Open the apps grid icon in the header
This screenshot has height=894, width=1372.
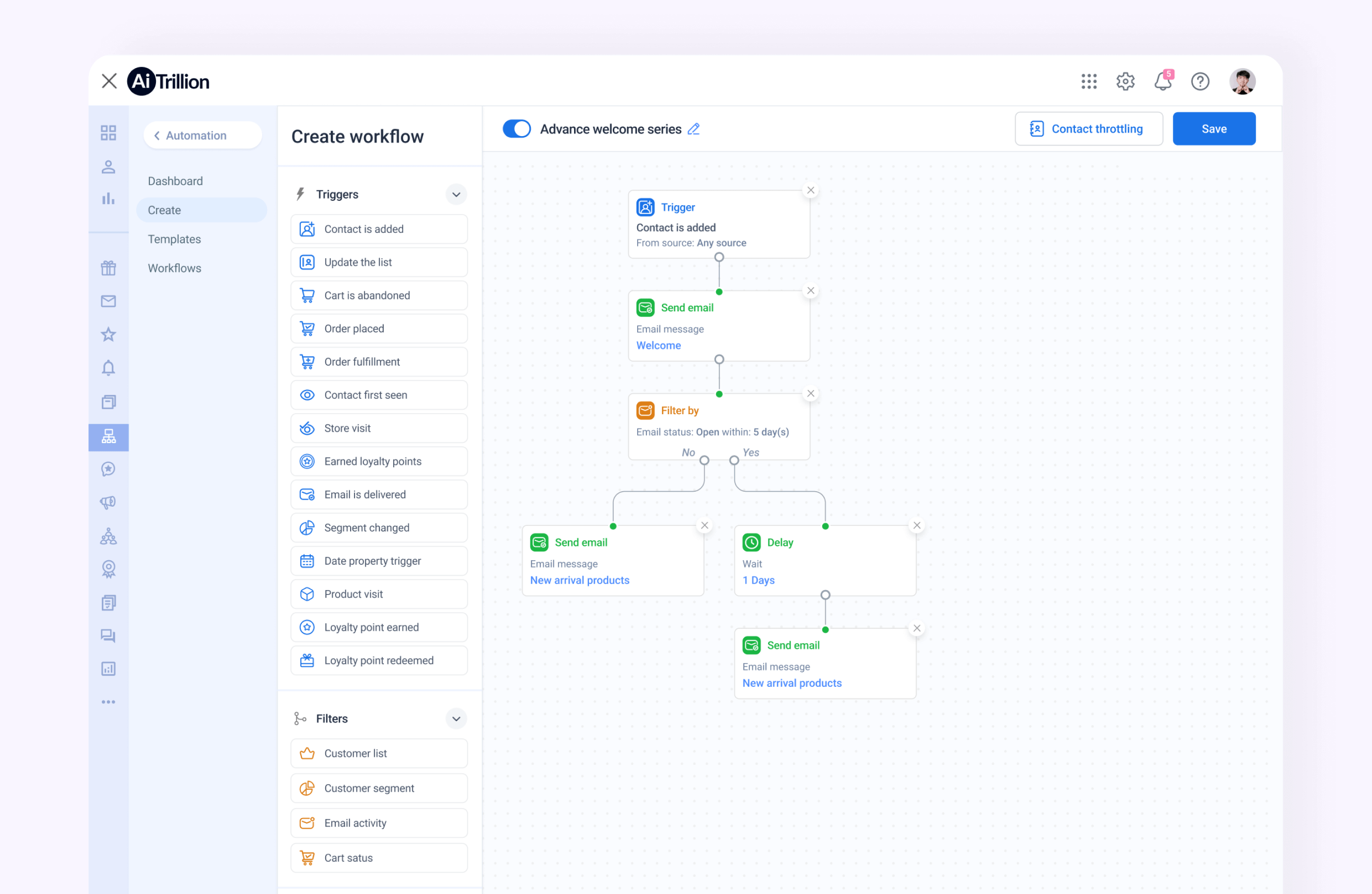[x=1088, y=81]
